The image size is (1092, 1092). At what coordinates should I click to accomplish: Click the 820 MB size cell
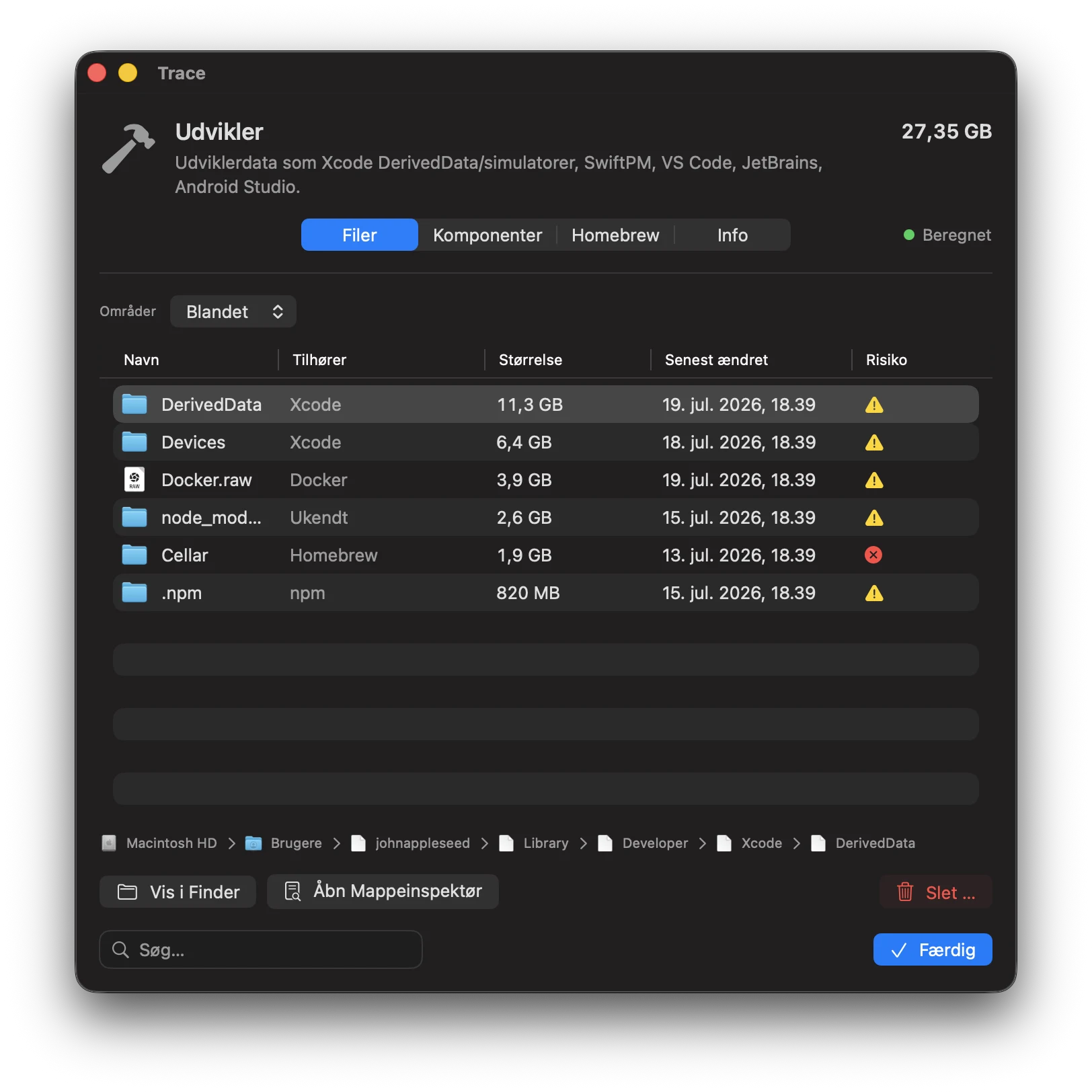(528, 593)
